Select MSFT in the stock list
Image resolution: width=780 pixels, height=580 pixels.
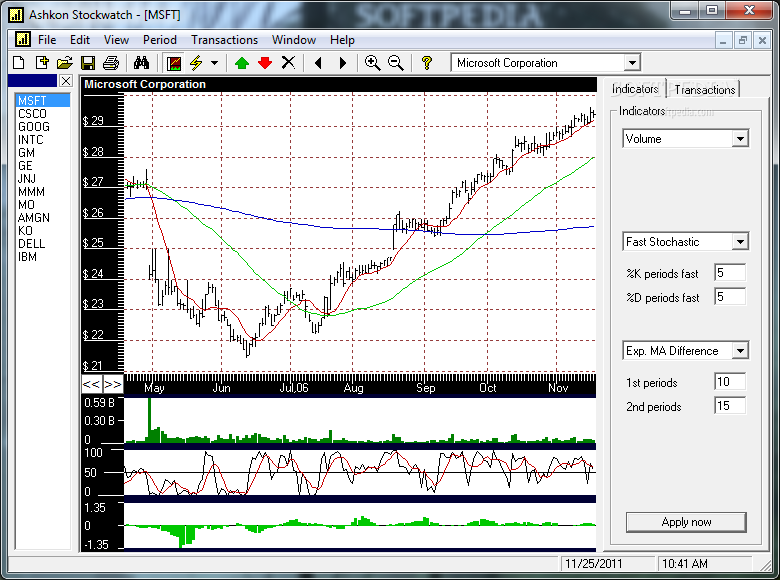(43, 100)
